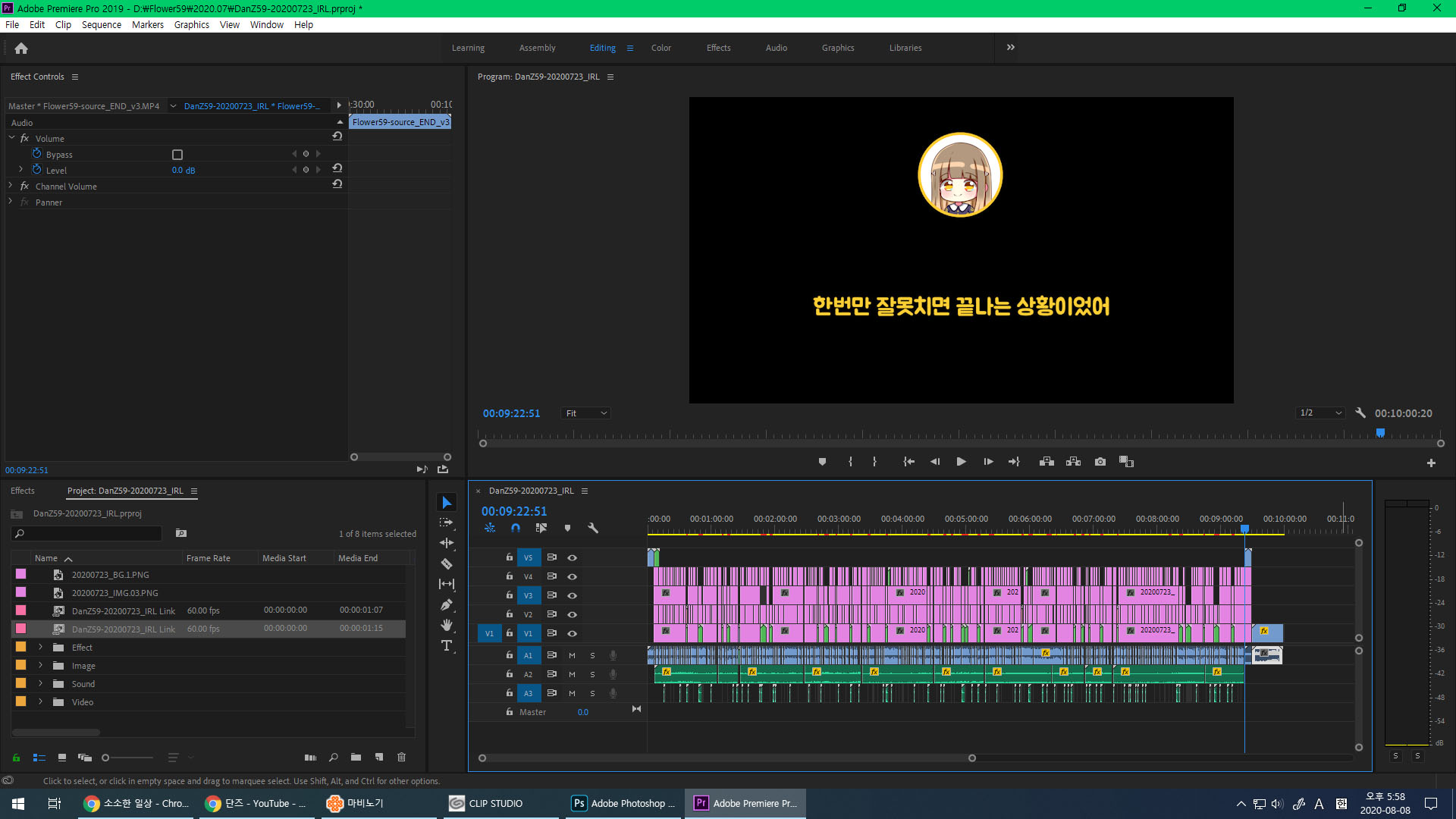Select the Track Select Forward tool

click(x=447, y=522)
